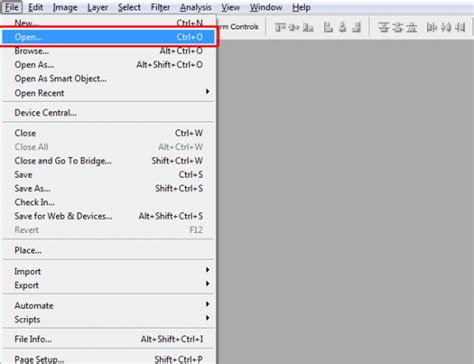The width and height of the screenshot is (474, 364).
Task: Choose Page Setup... menu entry
Action: pos(108,359)
